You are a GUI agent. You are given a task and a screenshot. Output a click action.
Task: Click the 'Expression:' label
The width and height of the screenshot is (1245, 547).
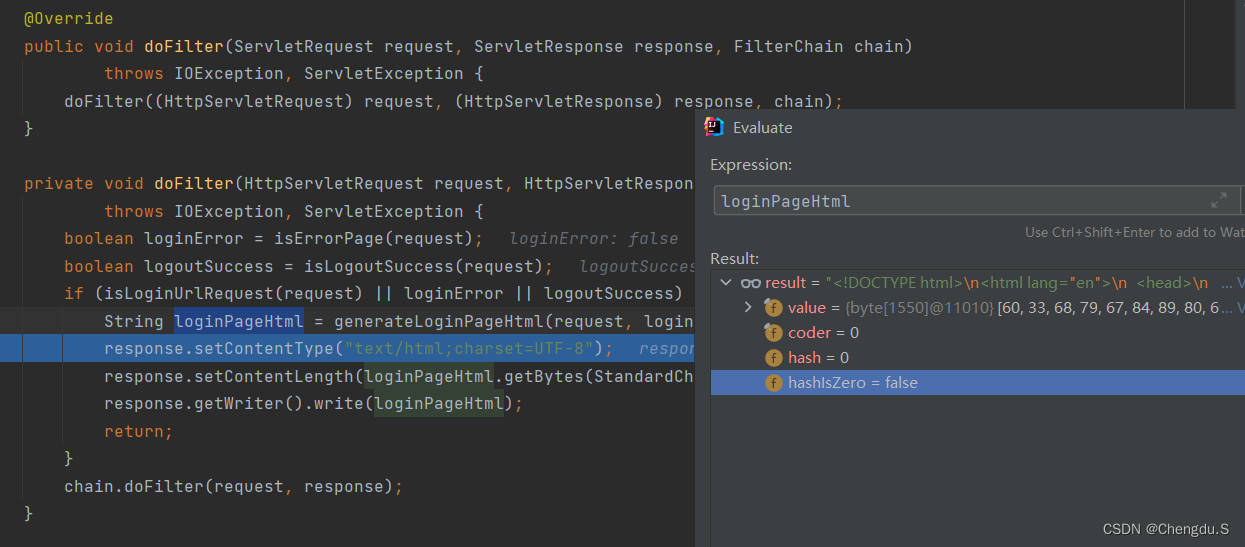click(x=751, y=165)
